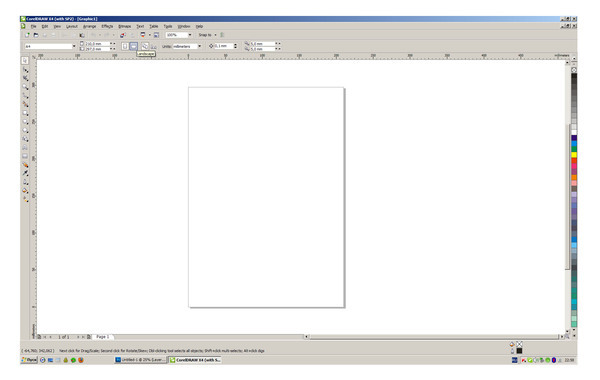Open the Snap to button
Screen dimensions: 600x380
tap(207, 35)
